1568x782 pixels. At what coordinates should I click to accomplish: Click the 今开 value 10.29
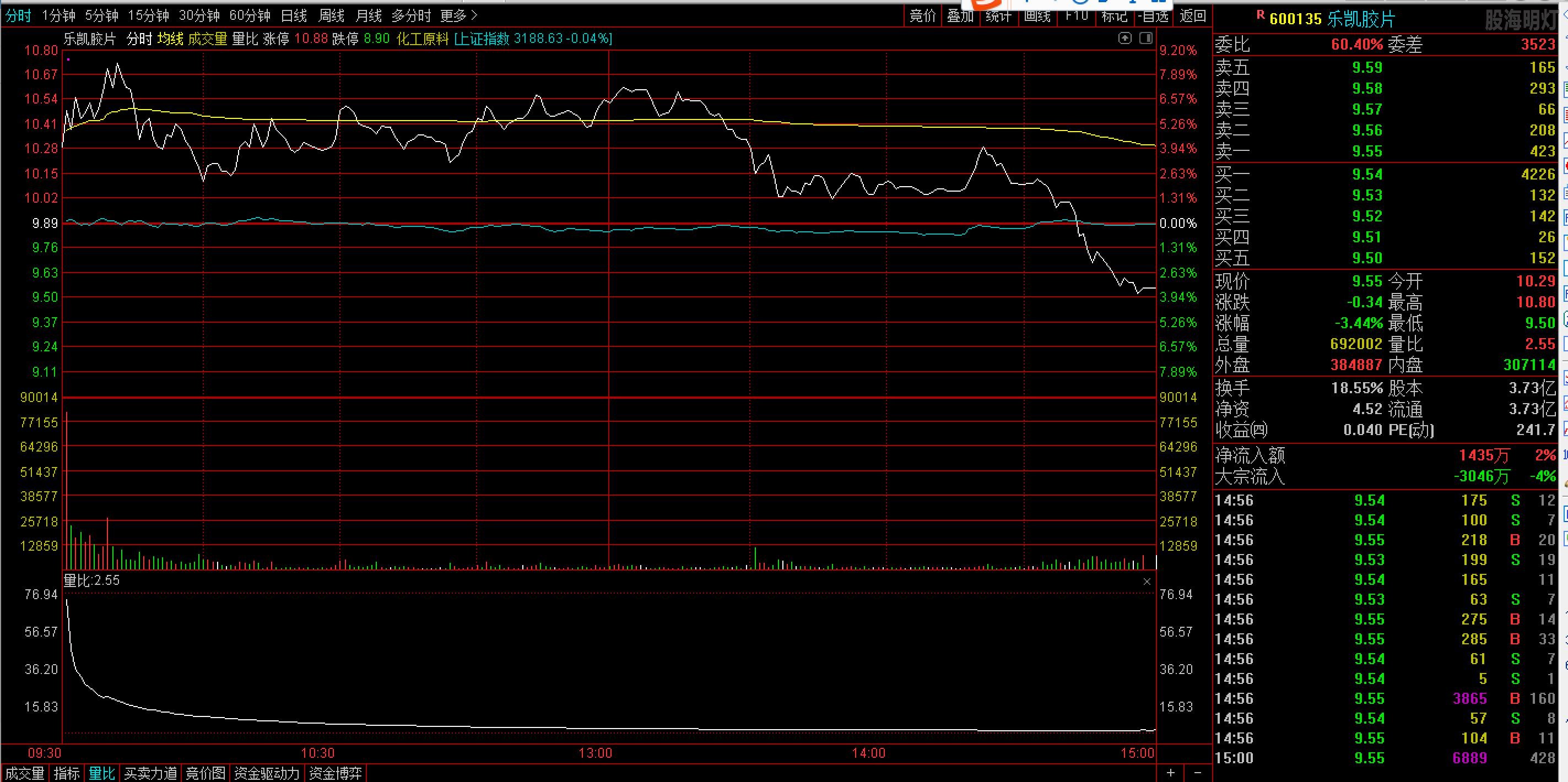(1535, 281)
